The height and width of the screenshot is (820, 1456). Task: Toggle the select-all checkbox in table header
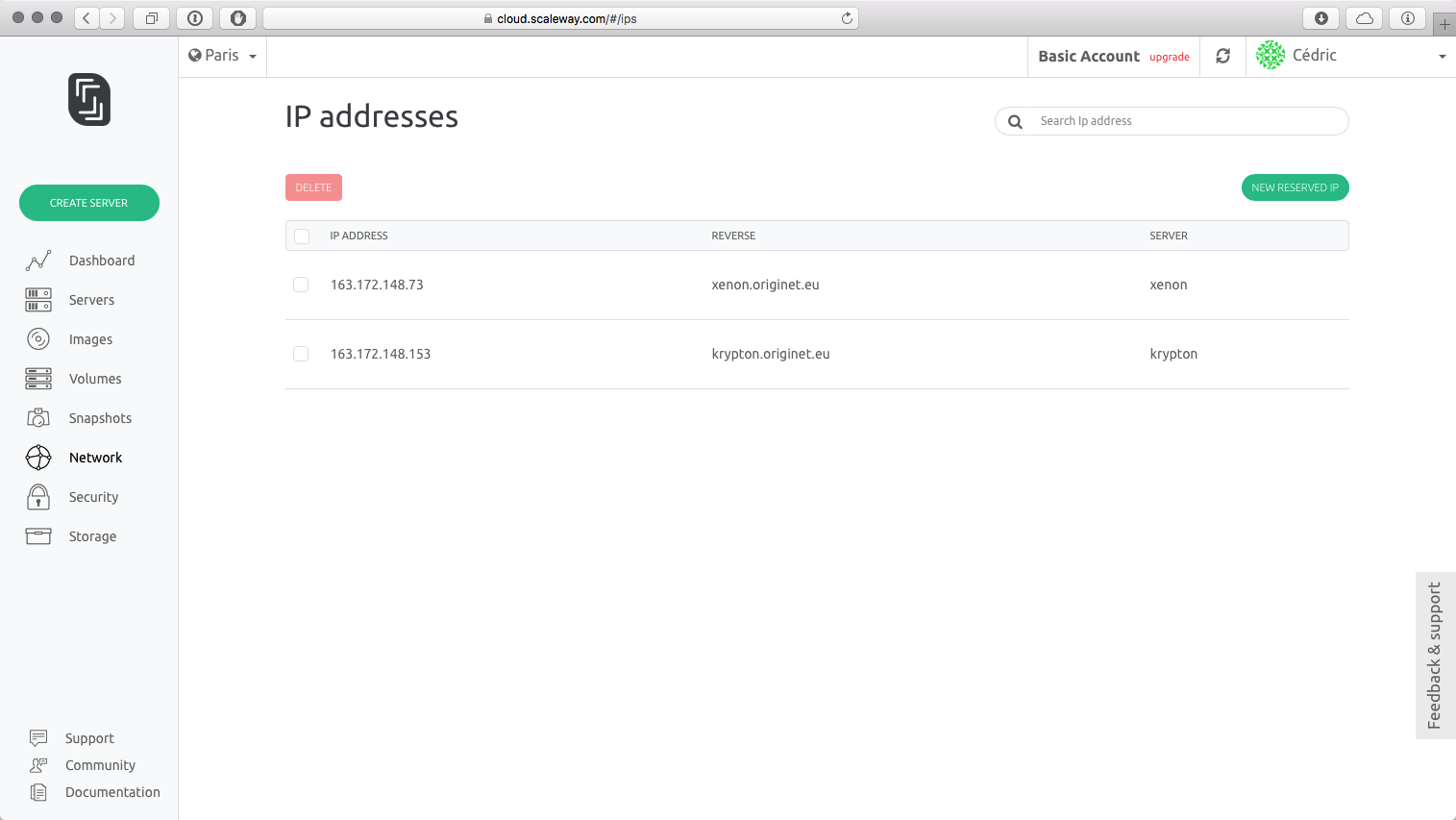coord(302,236)
